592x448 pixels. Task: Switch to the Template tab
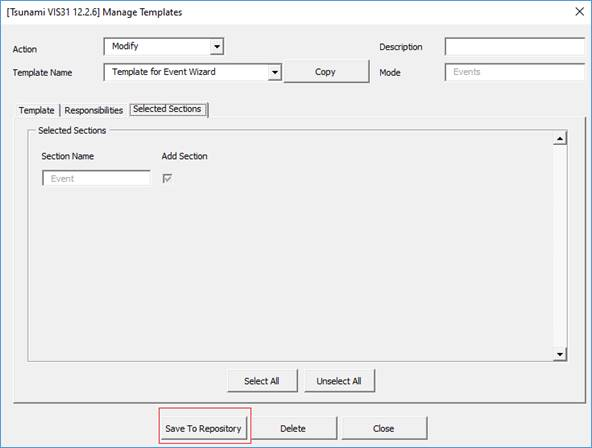coord(37,111)
